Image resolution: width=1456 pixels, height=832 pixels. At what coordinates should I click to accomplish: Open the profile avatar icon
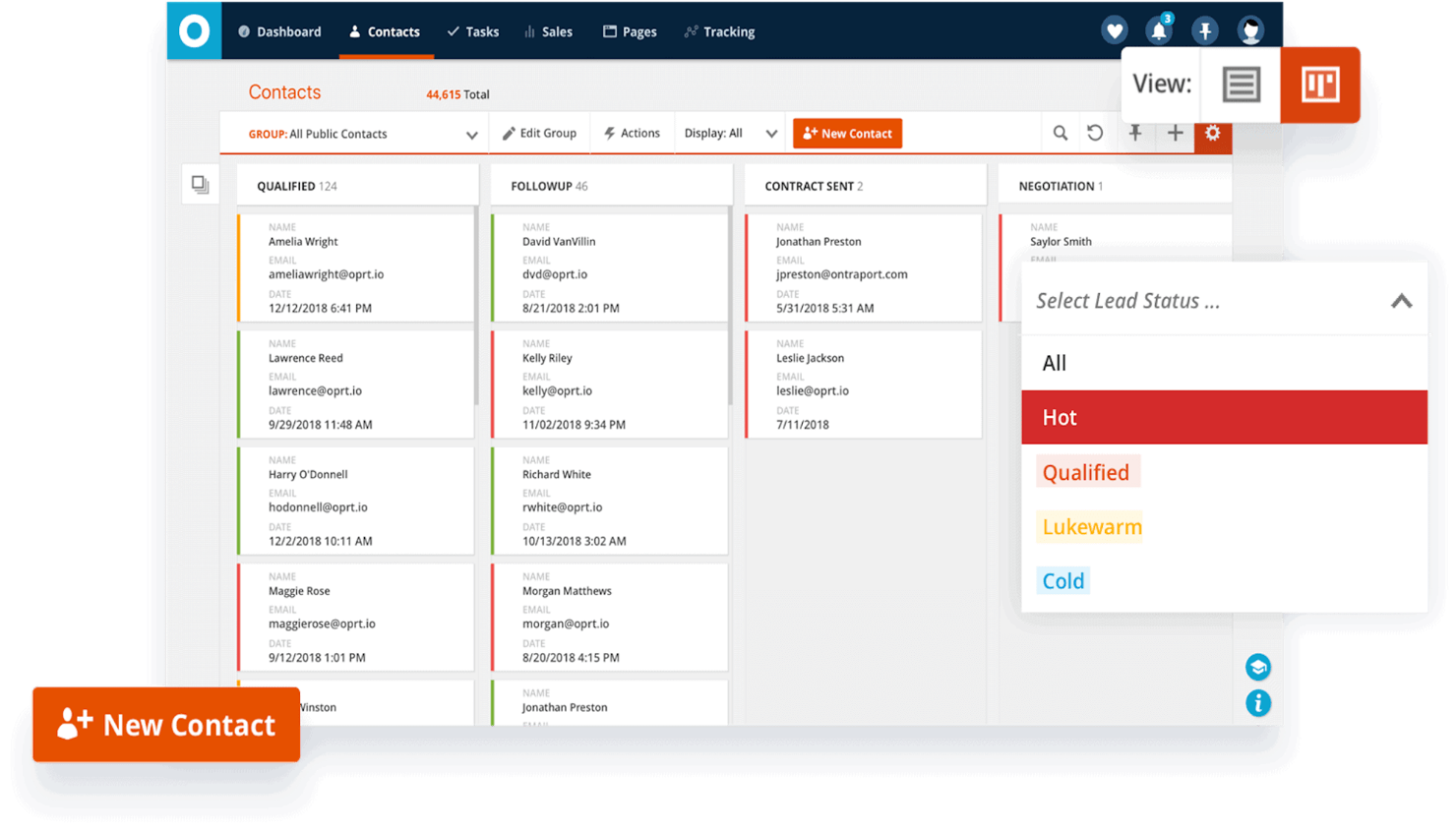tap(1249, 30)
